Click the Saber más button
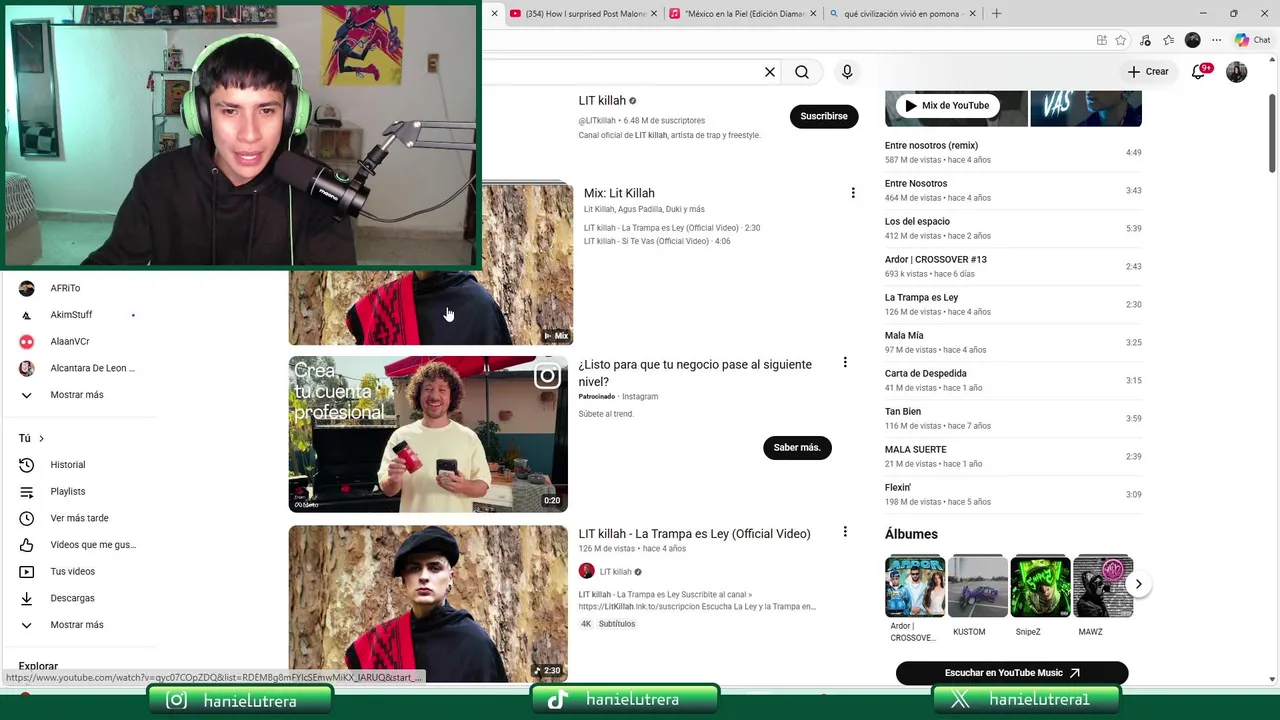Viewport: 1280px width, 720px height. pos(797,447)
